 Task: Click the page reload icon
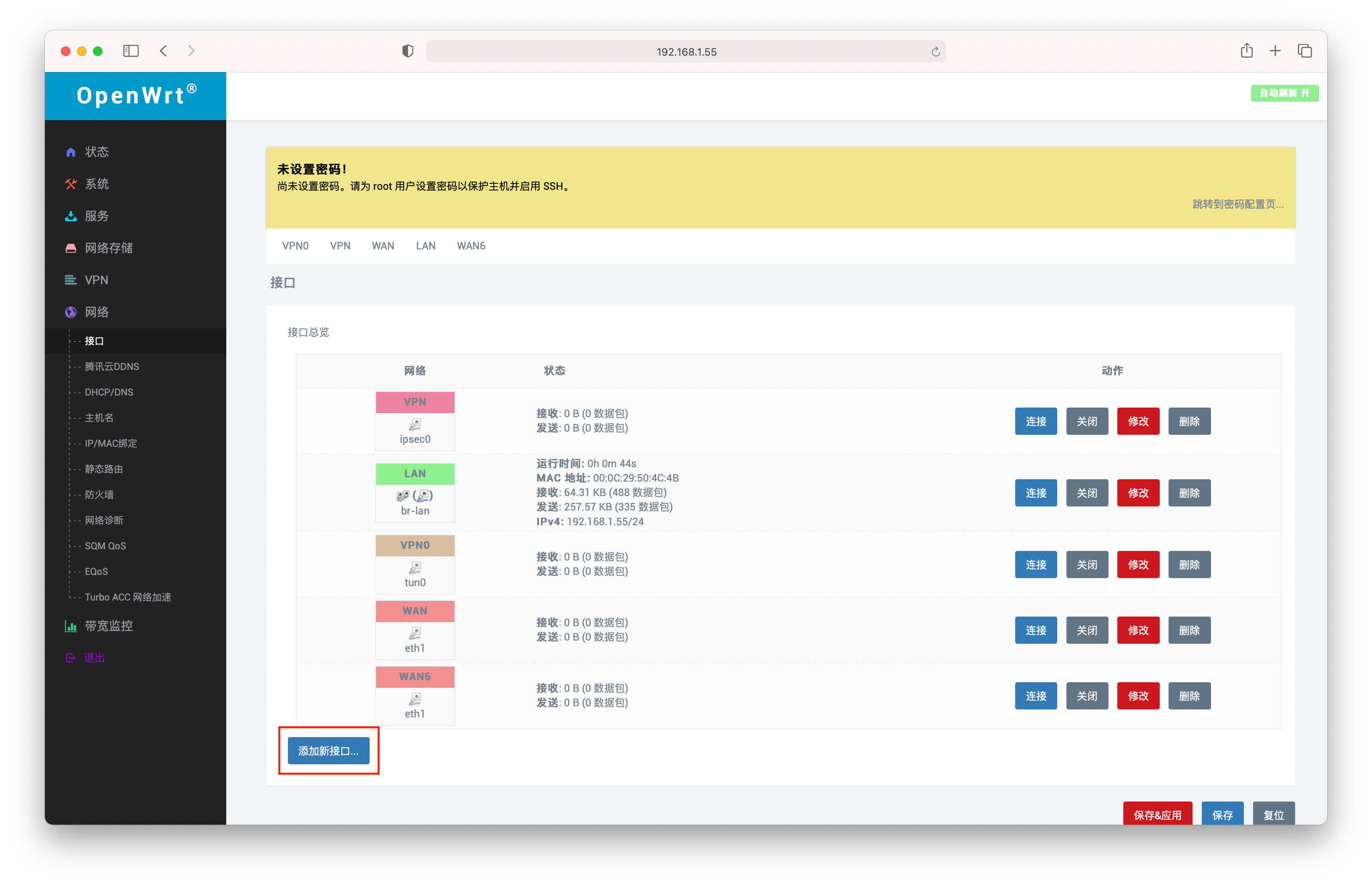[x=935, y=52]
